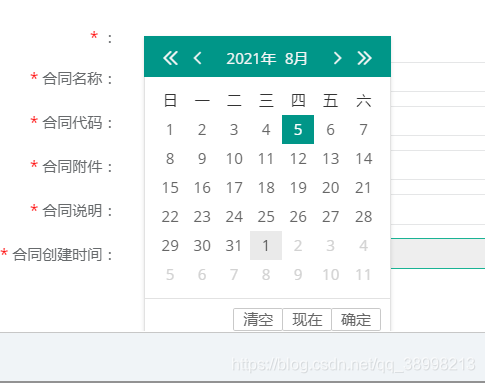This screenshot has height=383, width=485.
Task: Go to previous month arrow
Action: (x=197, y=58)
